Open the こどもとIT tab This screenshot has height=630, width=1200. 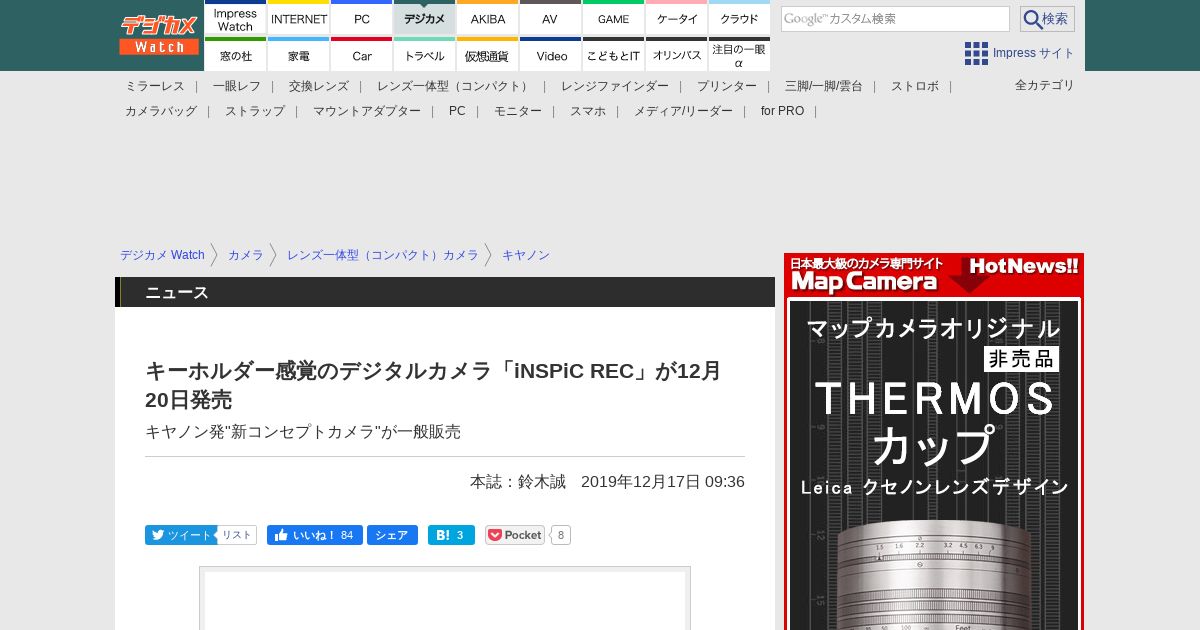tap(614, 54)
